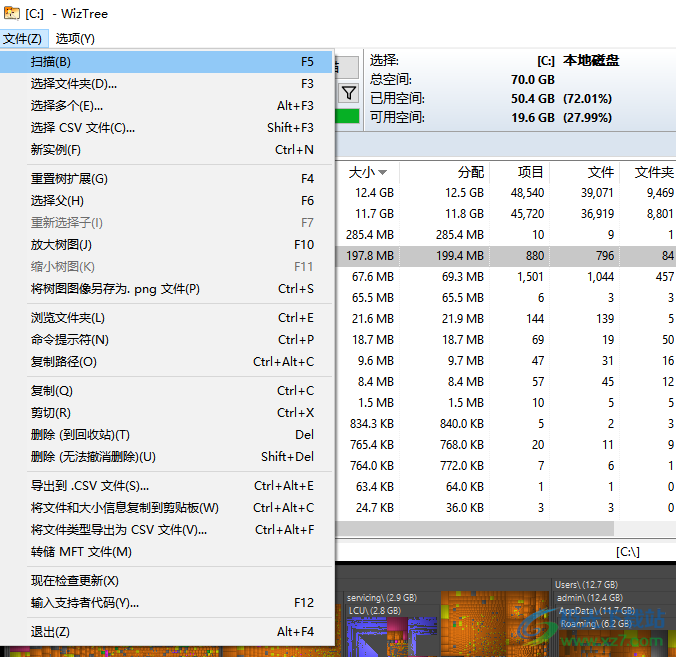Click the horizontal scrollbar under the table
The width and height of the screenshot is (676, 657).
click(x=474, y=529)
